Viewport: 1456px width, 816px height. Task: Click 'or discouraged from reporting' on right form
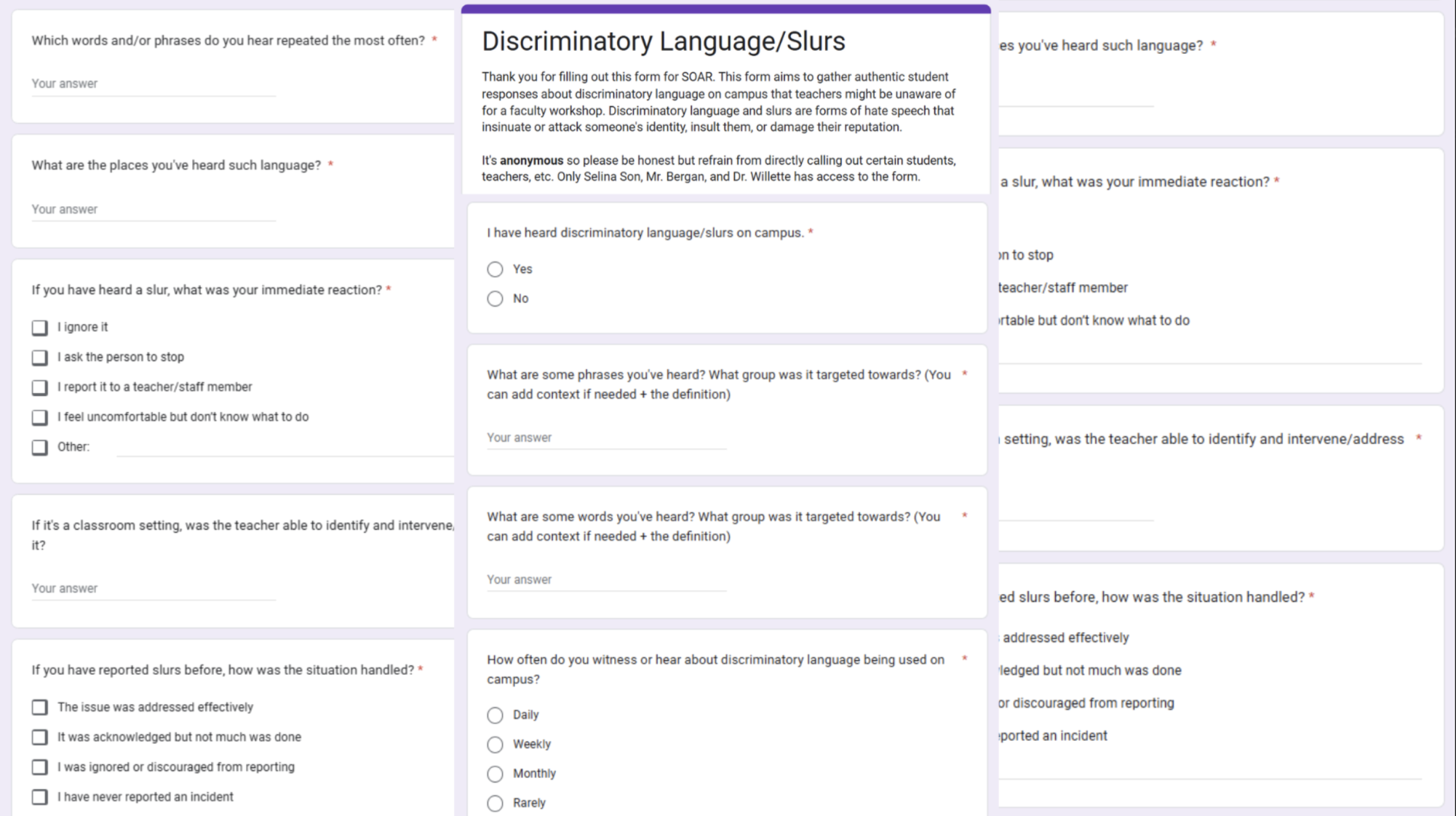point(1086,703)
